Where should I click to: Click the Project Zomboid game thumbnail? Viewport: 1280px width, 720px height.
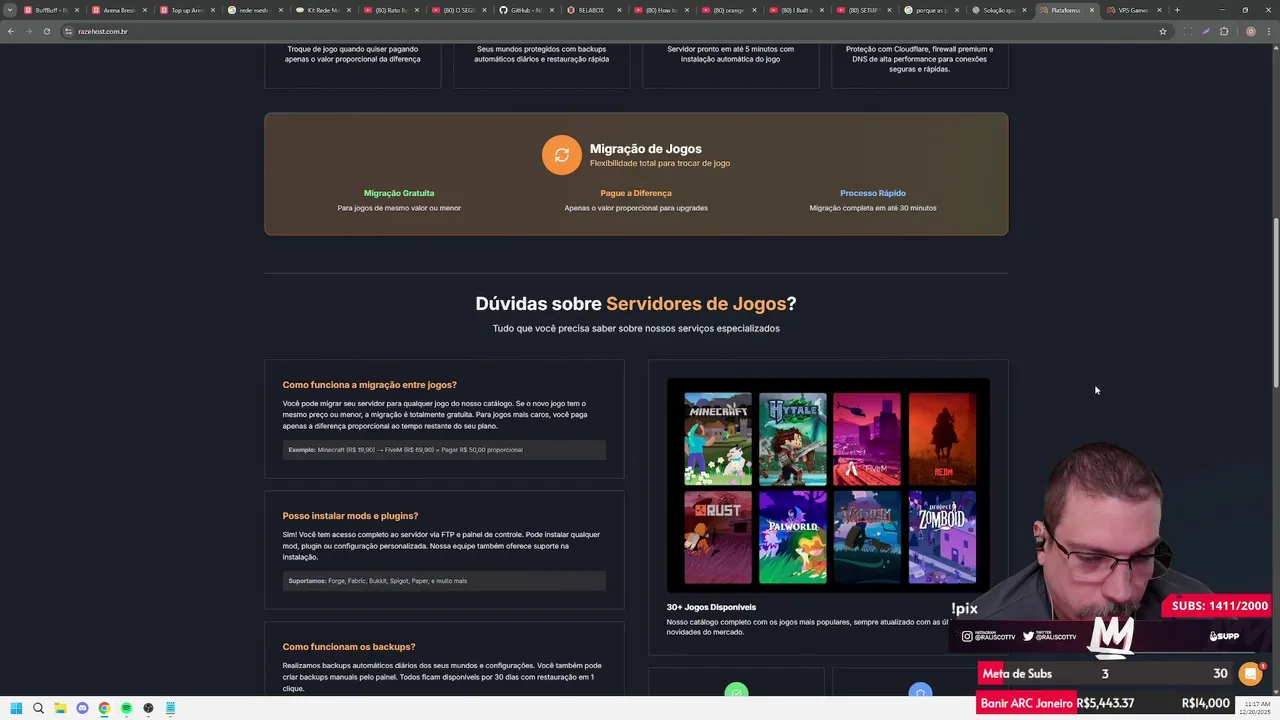[x=942, y=537]
